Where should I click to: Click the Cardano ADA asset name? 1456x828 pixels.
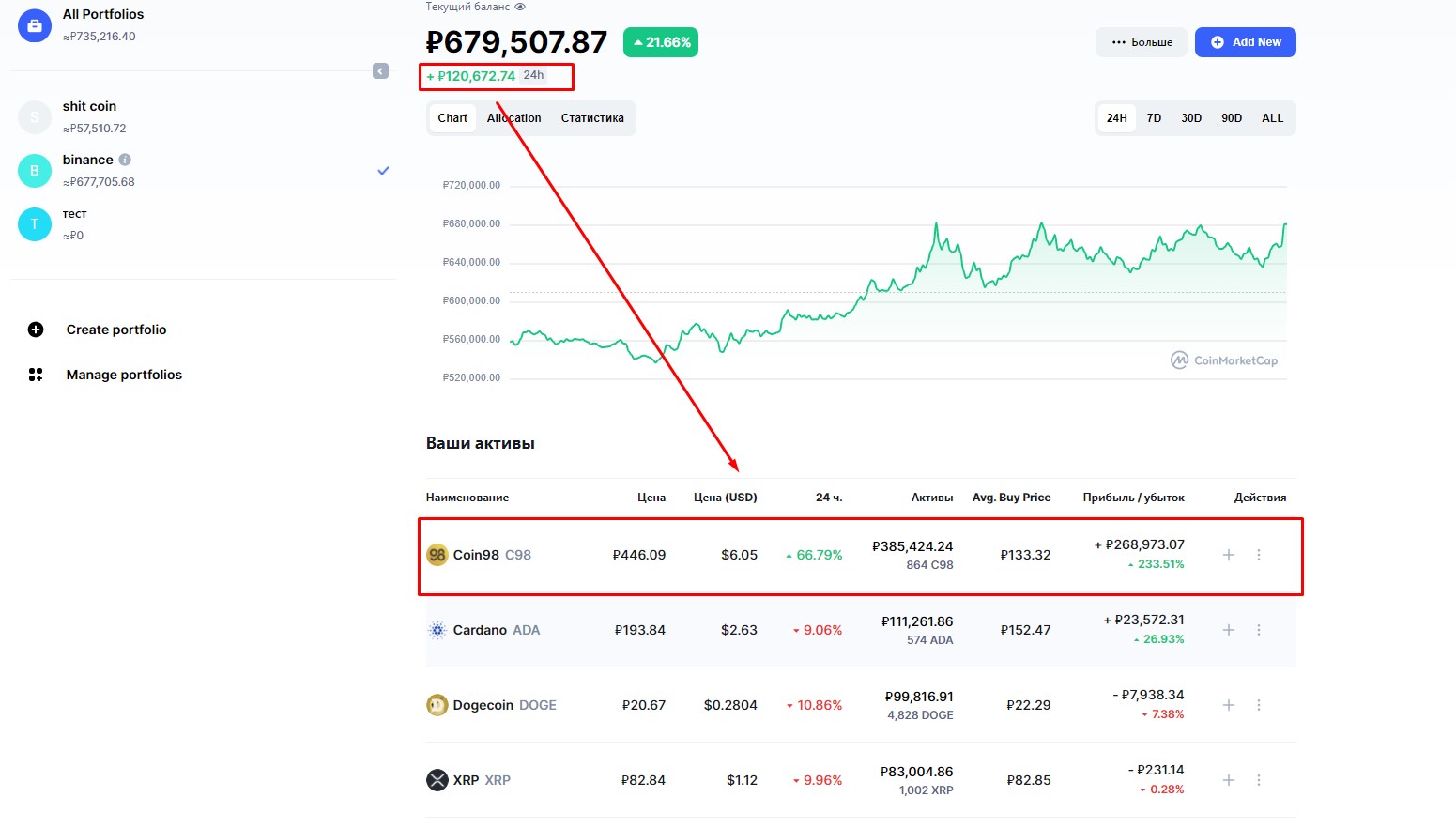click(x=497, y=630)
